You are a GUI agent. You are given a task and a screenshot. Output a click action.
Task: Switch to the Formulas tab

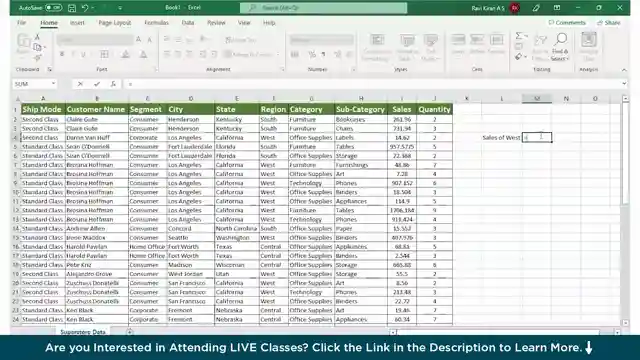tap(156, 23)
